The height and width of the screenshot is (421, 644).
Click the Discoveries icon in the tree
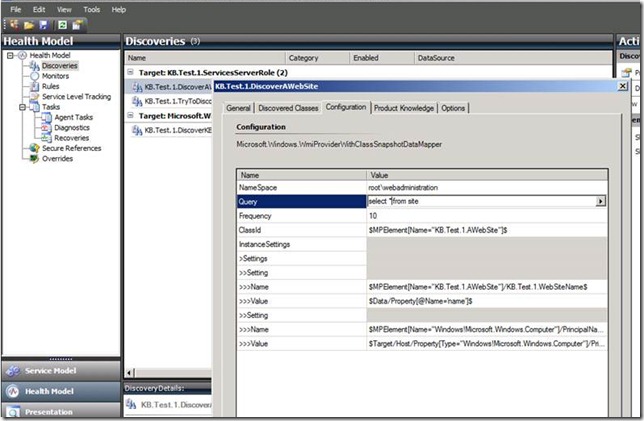click(35, 66)
